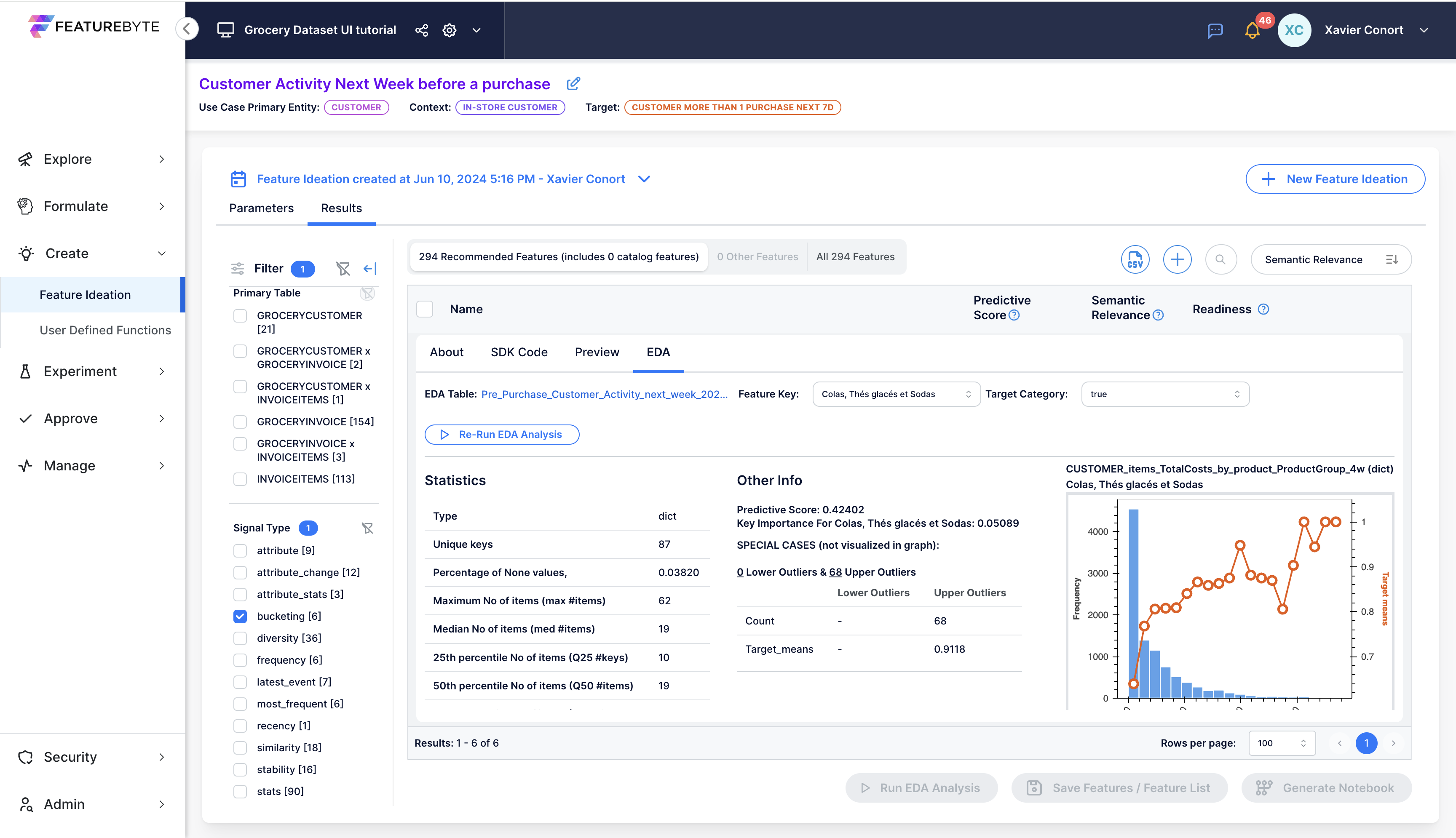Check the frequency [6] signal type
1456x838 pixels.
tap(240, 659)
